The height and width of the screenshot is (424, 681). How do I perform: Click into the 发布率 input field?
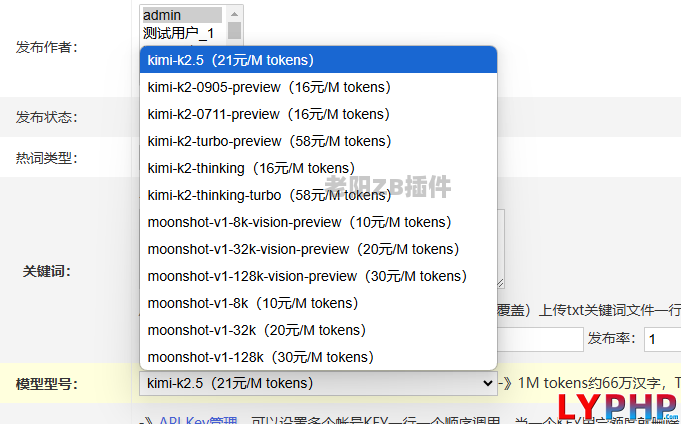(662, 339)
